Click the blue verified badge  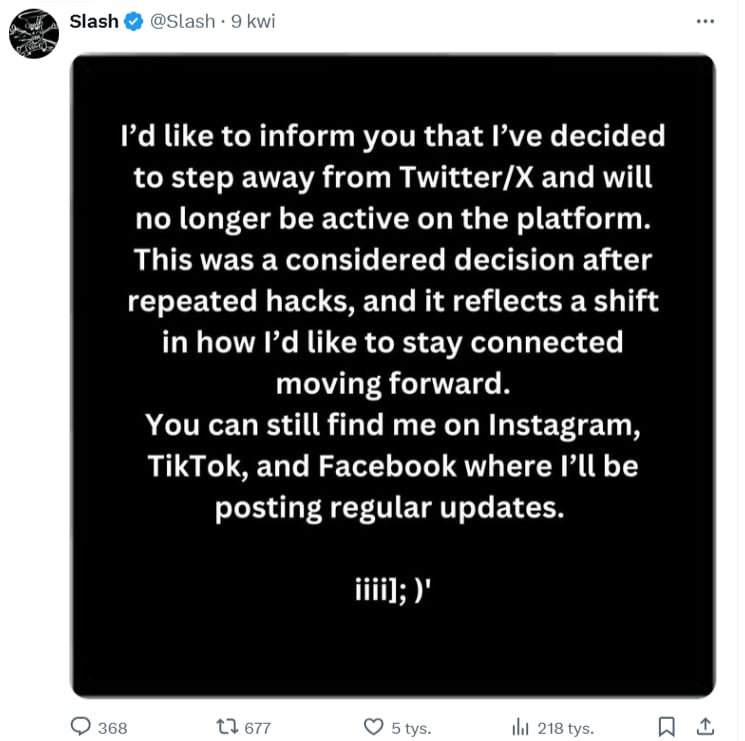[x=134, y=22]
